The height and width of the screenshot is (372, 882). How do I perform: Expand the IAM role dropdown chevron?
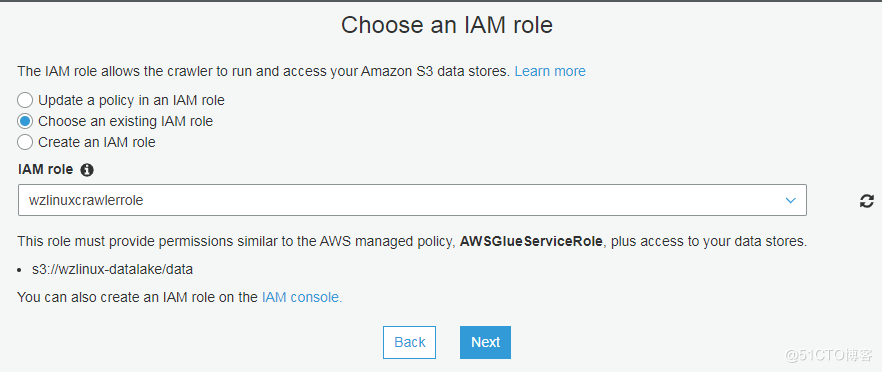pos(790,200)
